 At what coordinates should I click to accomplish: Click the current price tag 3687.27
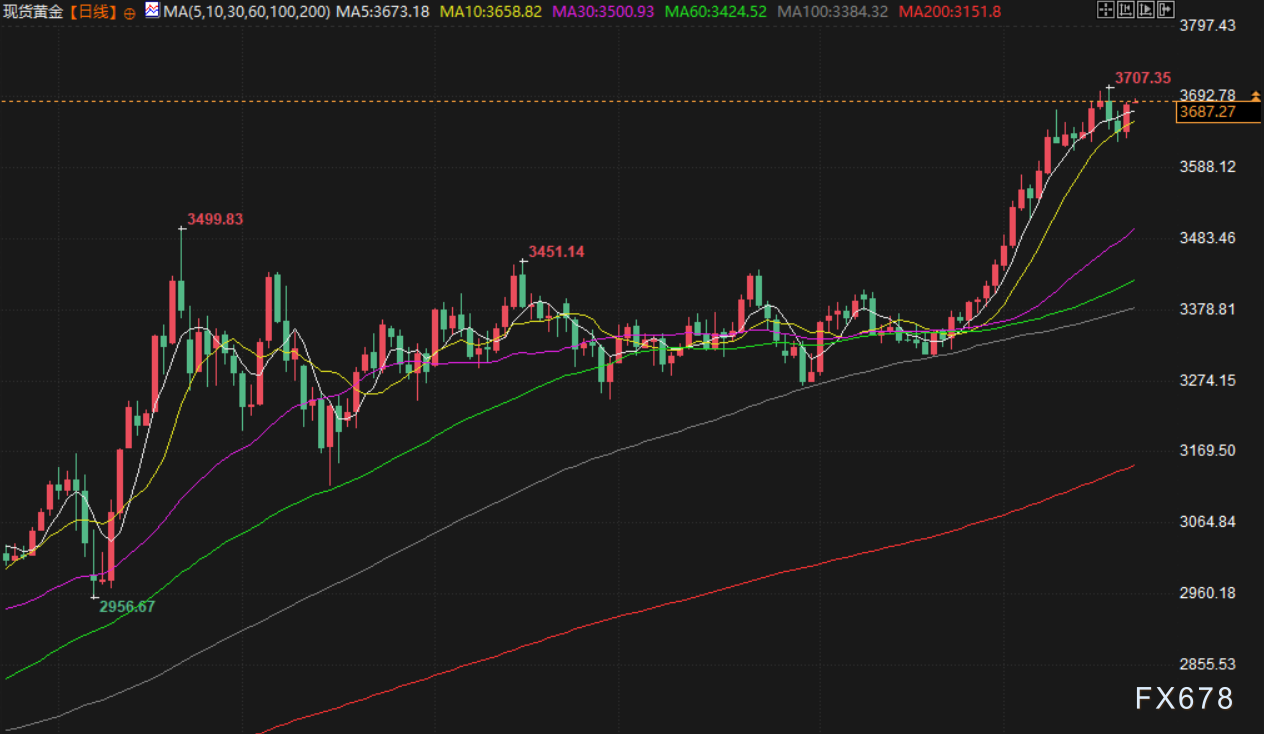pyautogui.click(x=1207, y=112)
